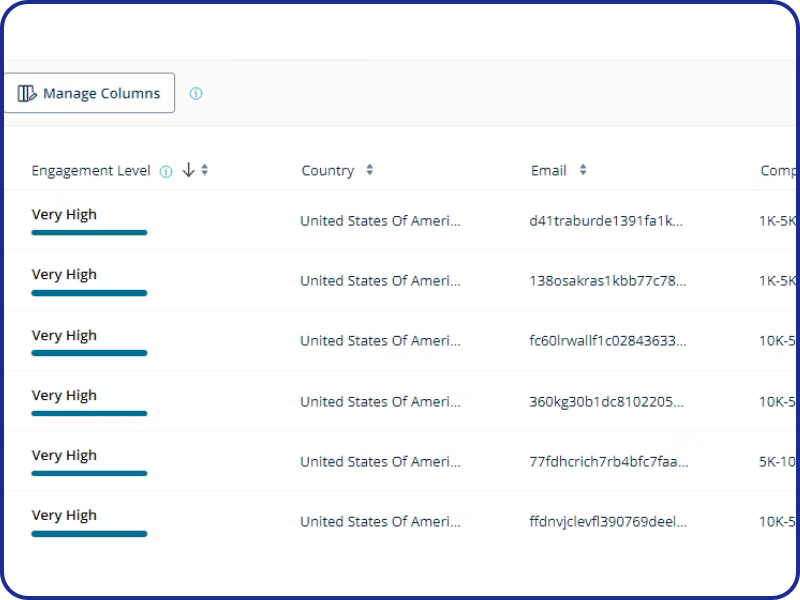800x600 pixels.
Task: Click the Engagement Level info icon
Action: (166, 171)
